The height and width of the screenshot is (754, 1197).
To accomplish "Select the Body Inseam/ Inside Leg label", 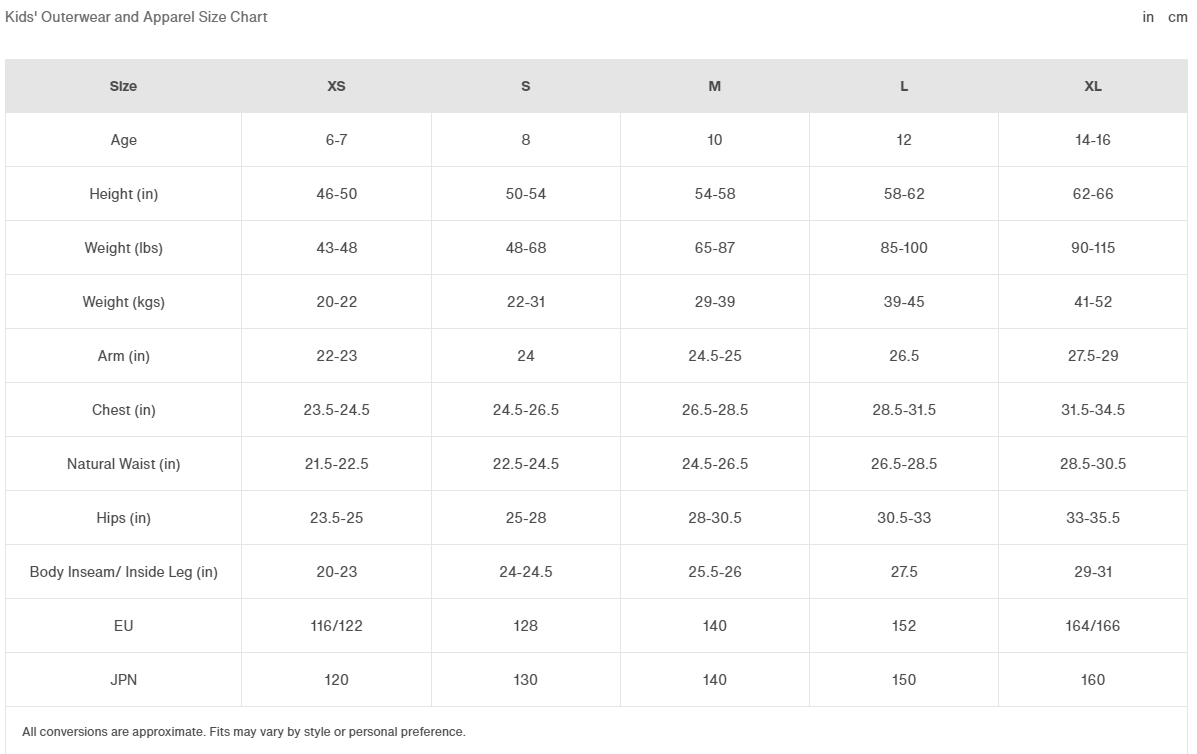I will point(123,572).
